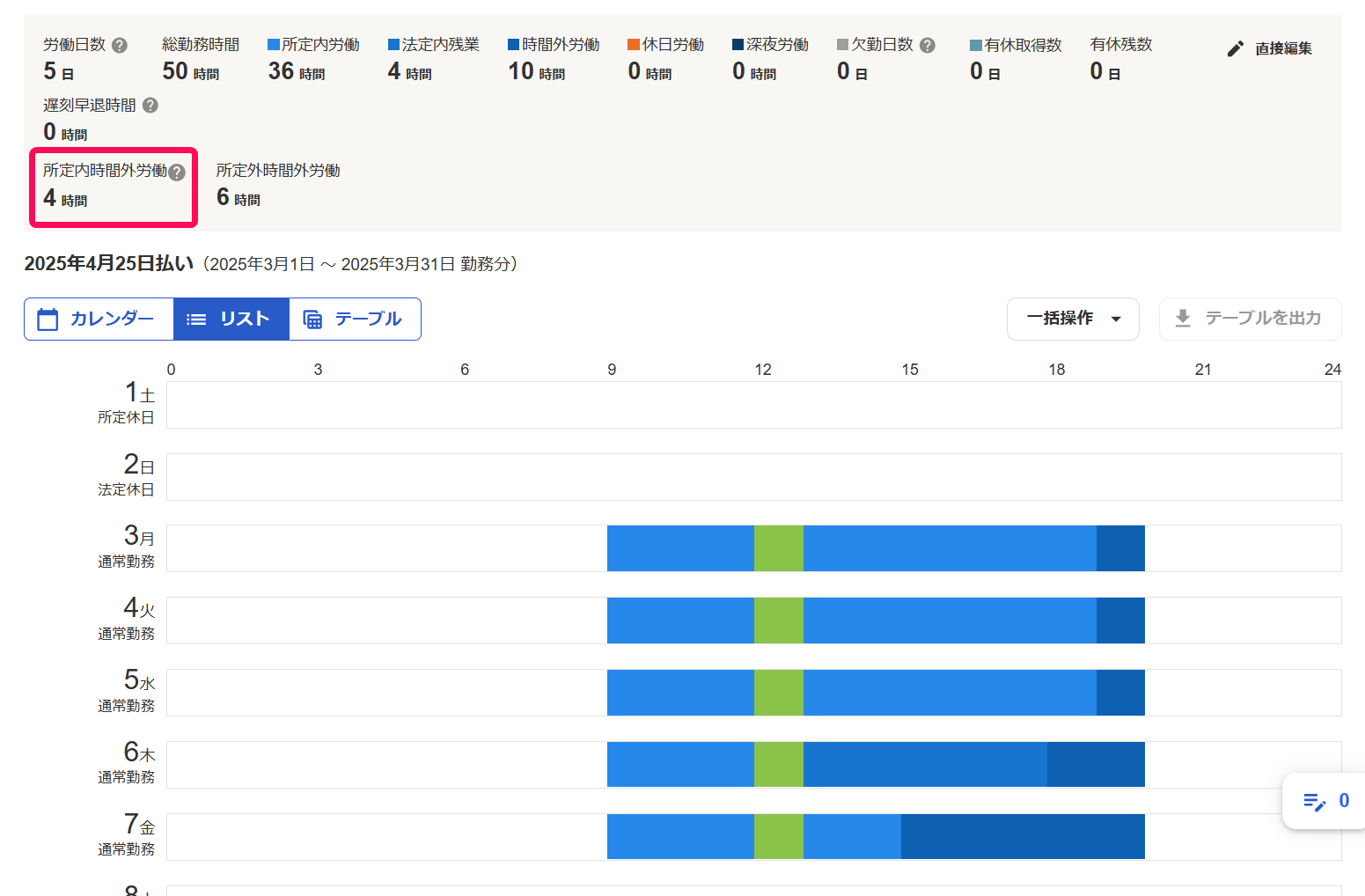Click the 欠勤日数 gray legend swatch
The image size is (1365, 896).
coord(843,45)
